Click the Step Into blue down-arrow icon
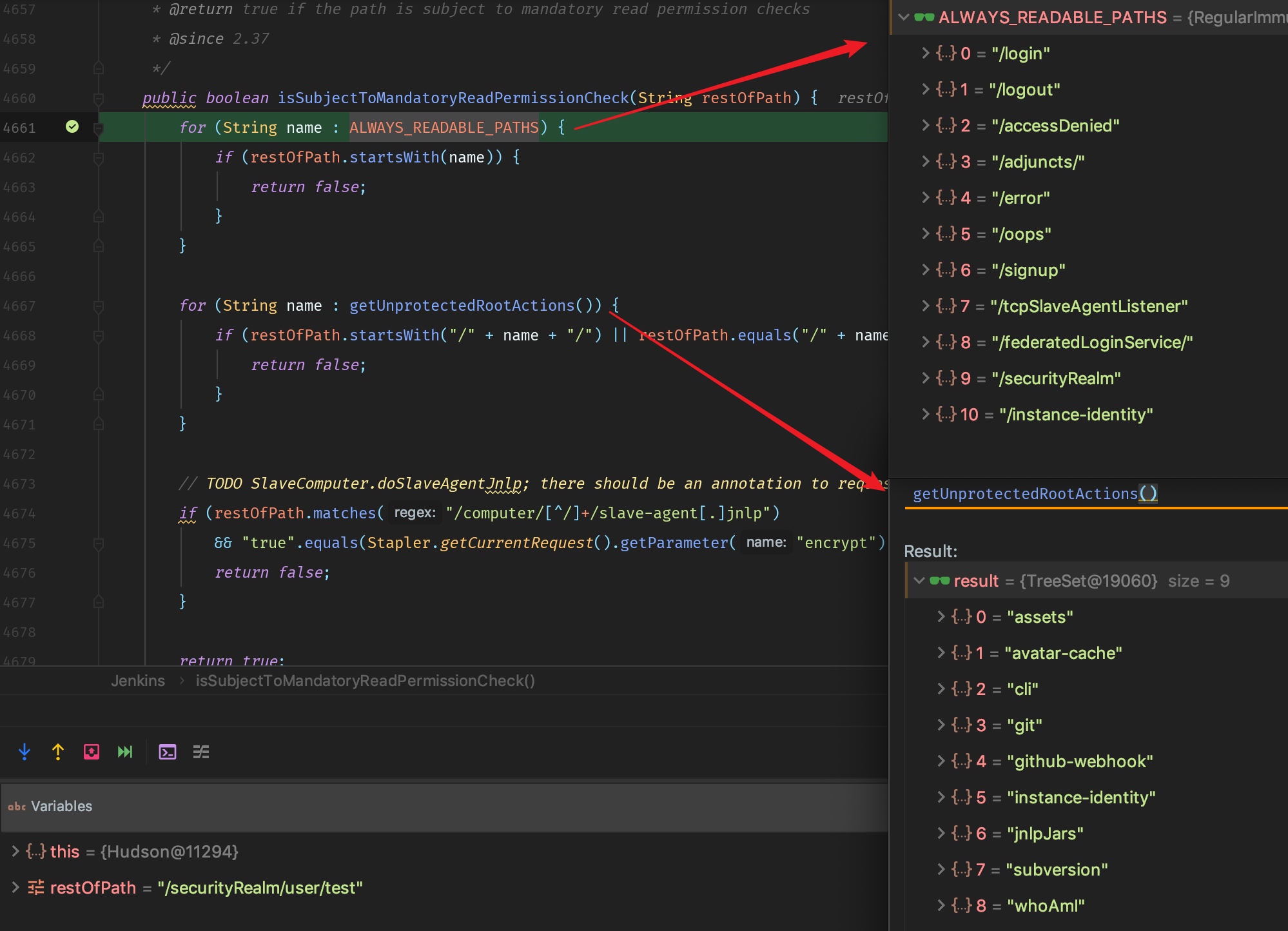1288x931 pixels. pyautogui.click(x=24, y=752)
